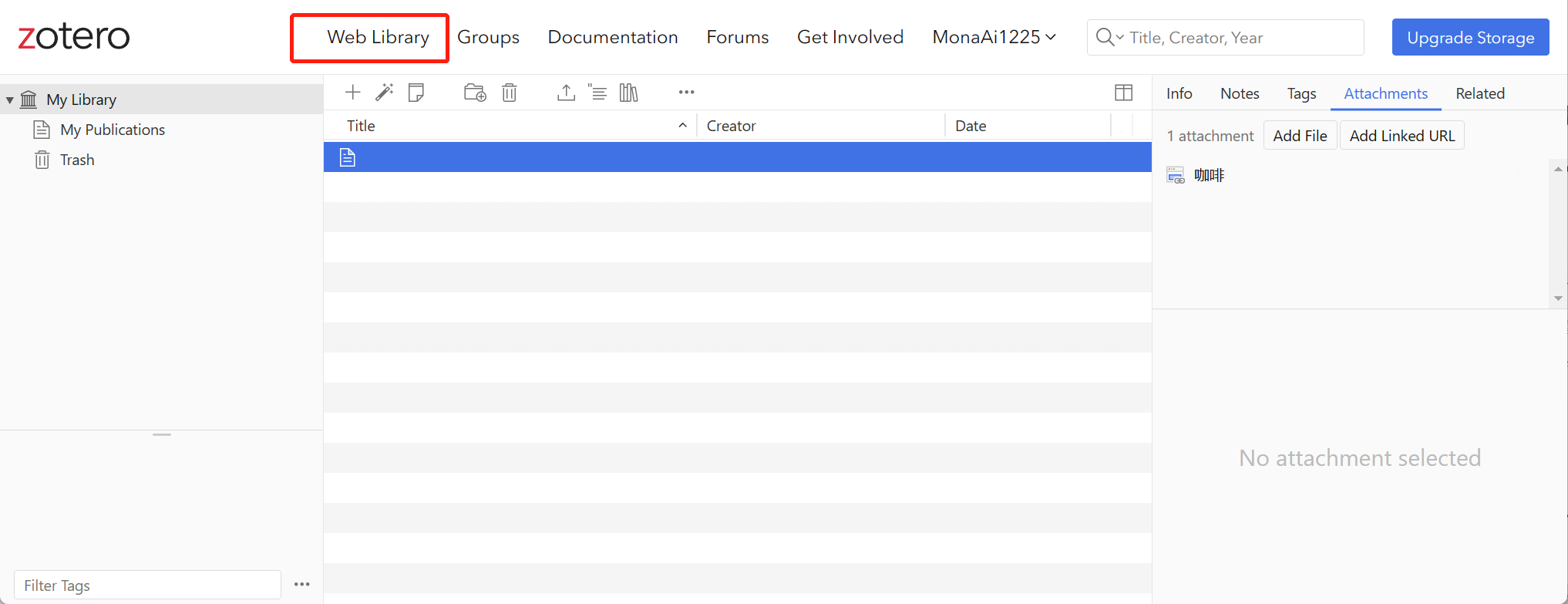1568x604 pixels.
Task: Click the attachments list scroll up arrow
Action: click(1558, 169)
